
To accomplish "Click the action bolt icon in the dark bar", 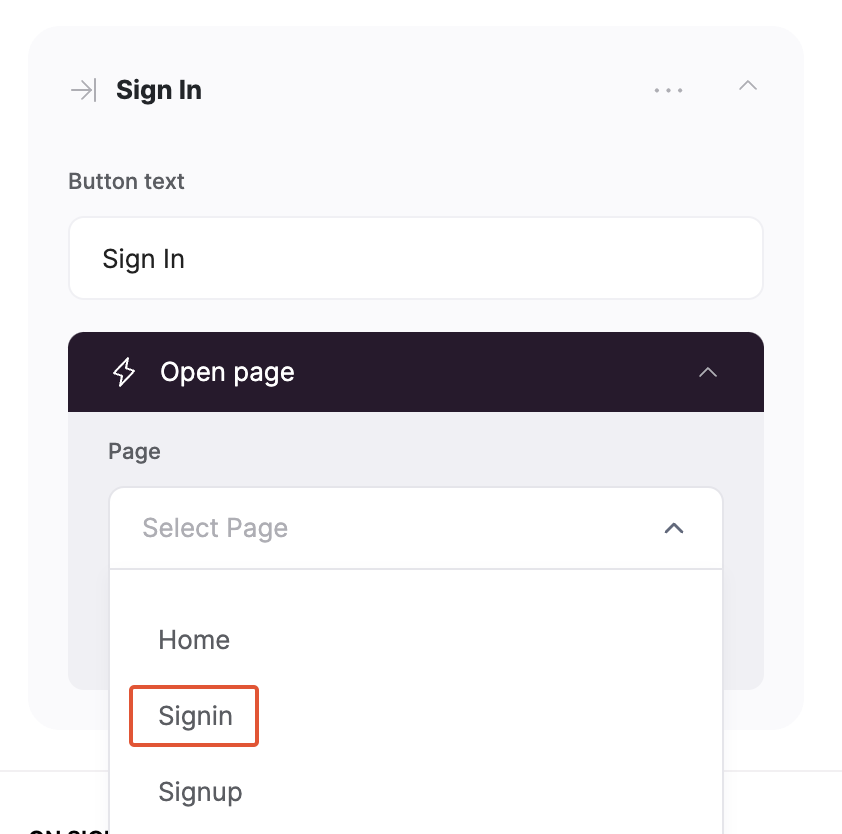I will point(123,372).
